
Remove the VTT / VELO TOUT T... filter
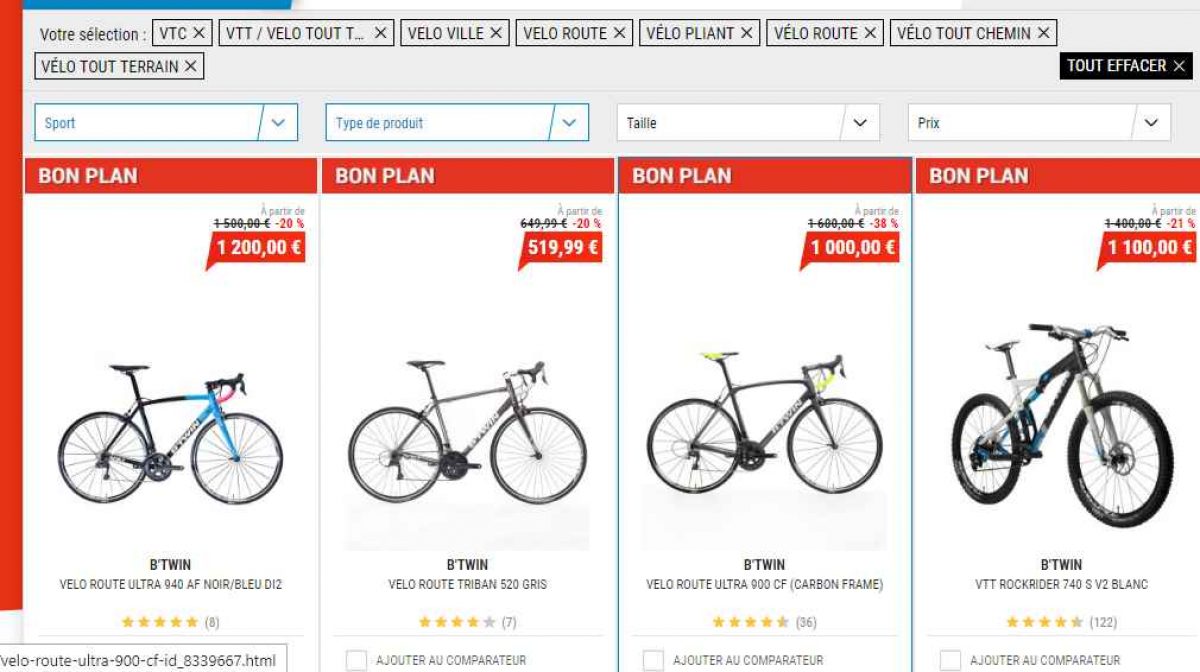[380, 33]
